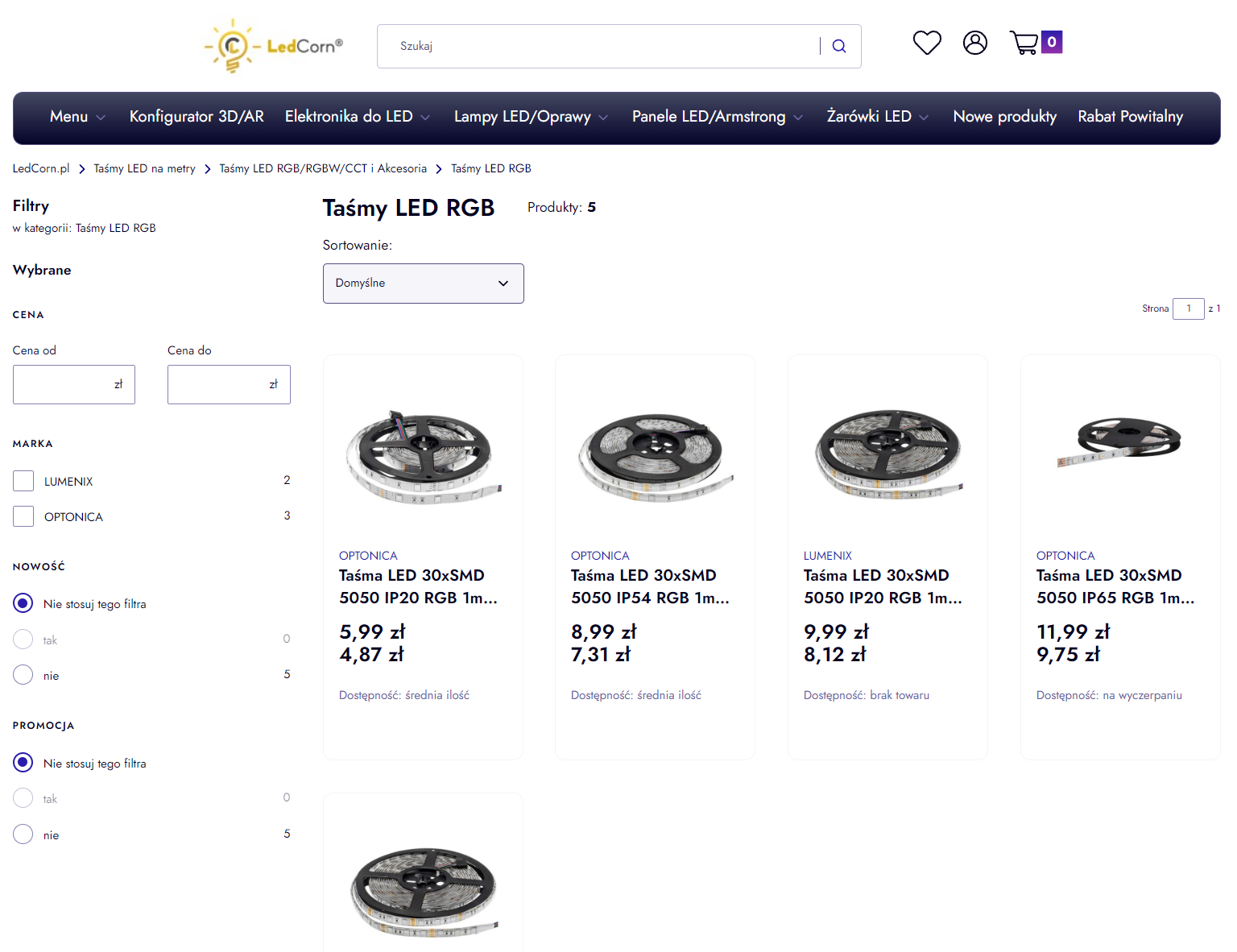Check the LUMENIX brand checkbox
Viewport: 1237px width, 952px height.
23,481
